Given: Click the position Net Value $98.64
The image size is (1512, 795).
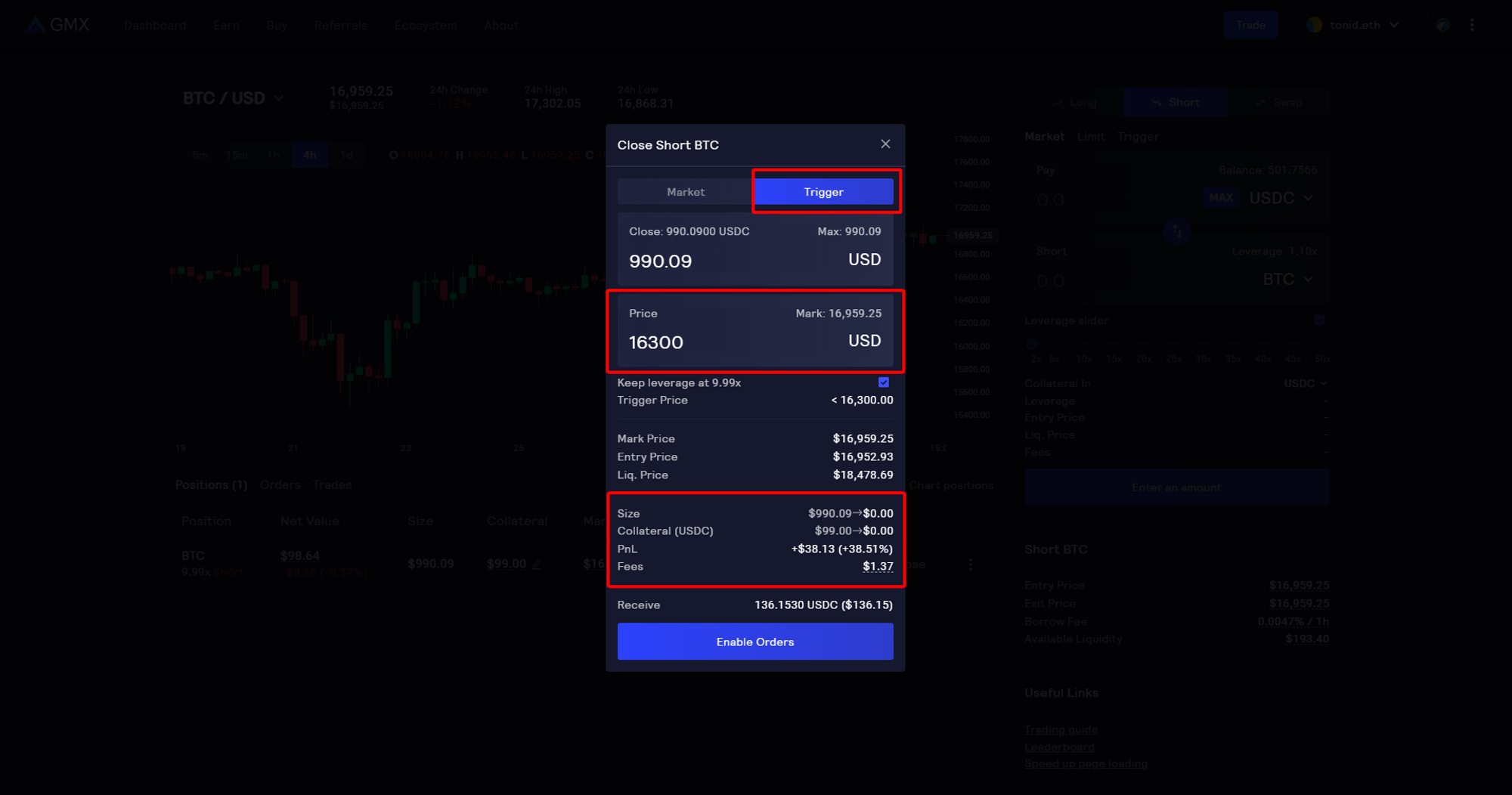Looking at the screenshot, I should point(300,556).
